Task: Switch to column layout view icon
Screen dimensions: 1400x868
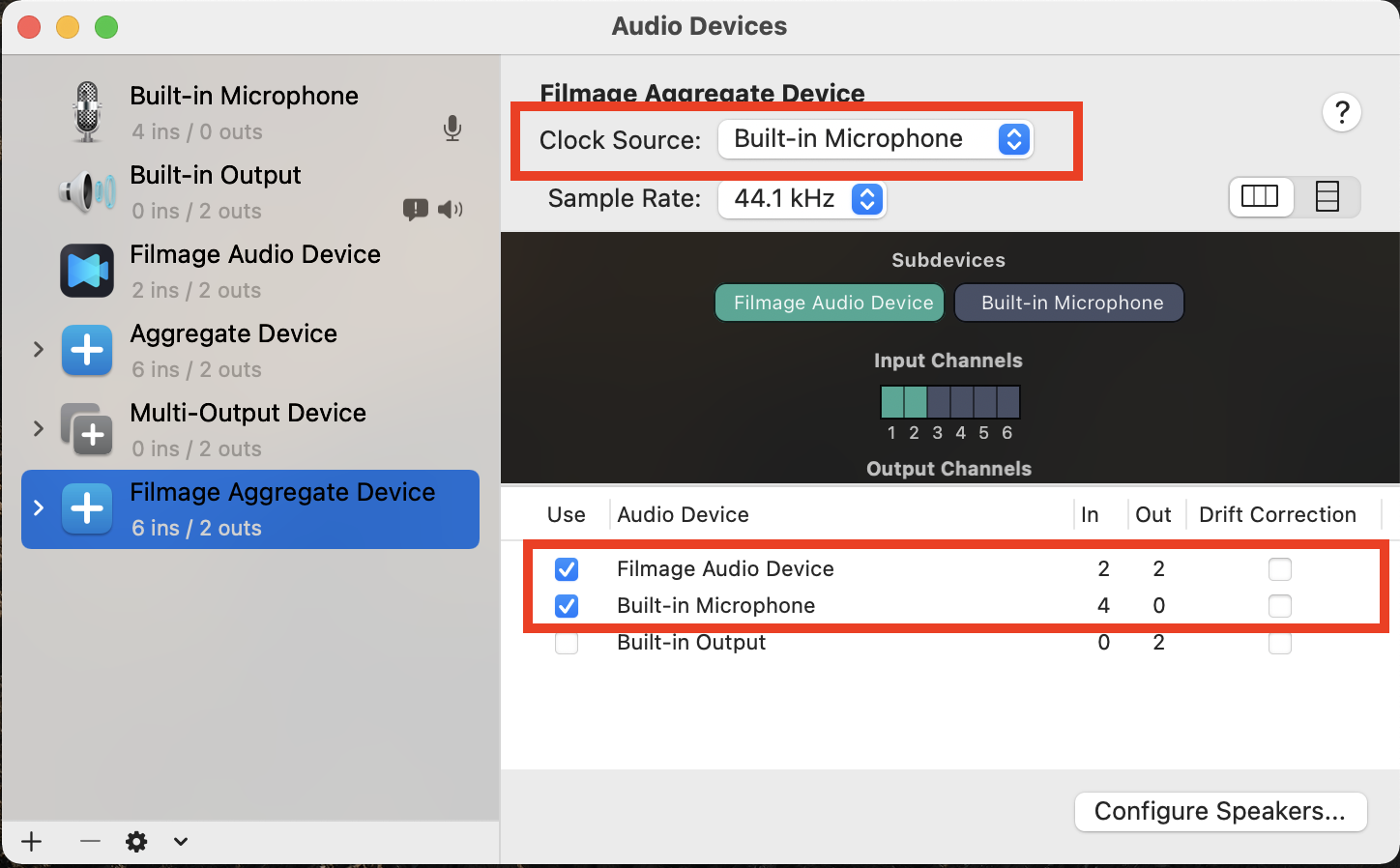Action: tap(1261, 197)
